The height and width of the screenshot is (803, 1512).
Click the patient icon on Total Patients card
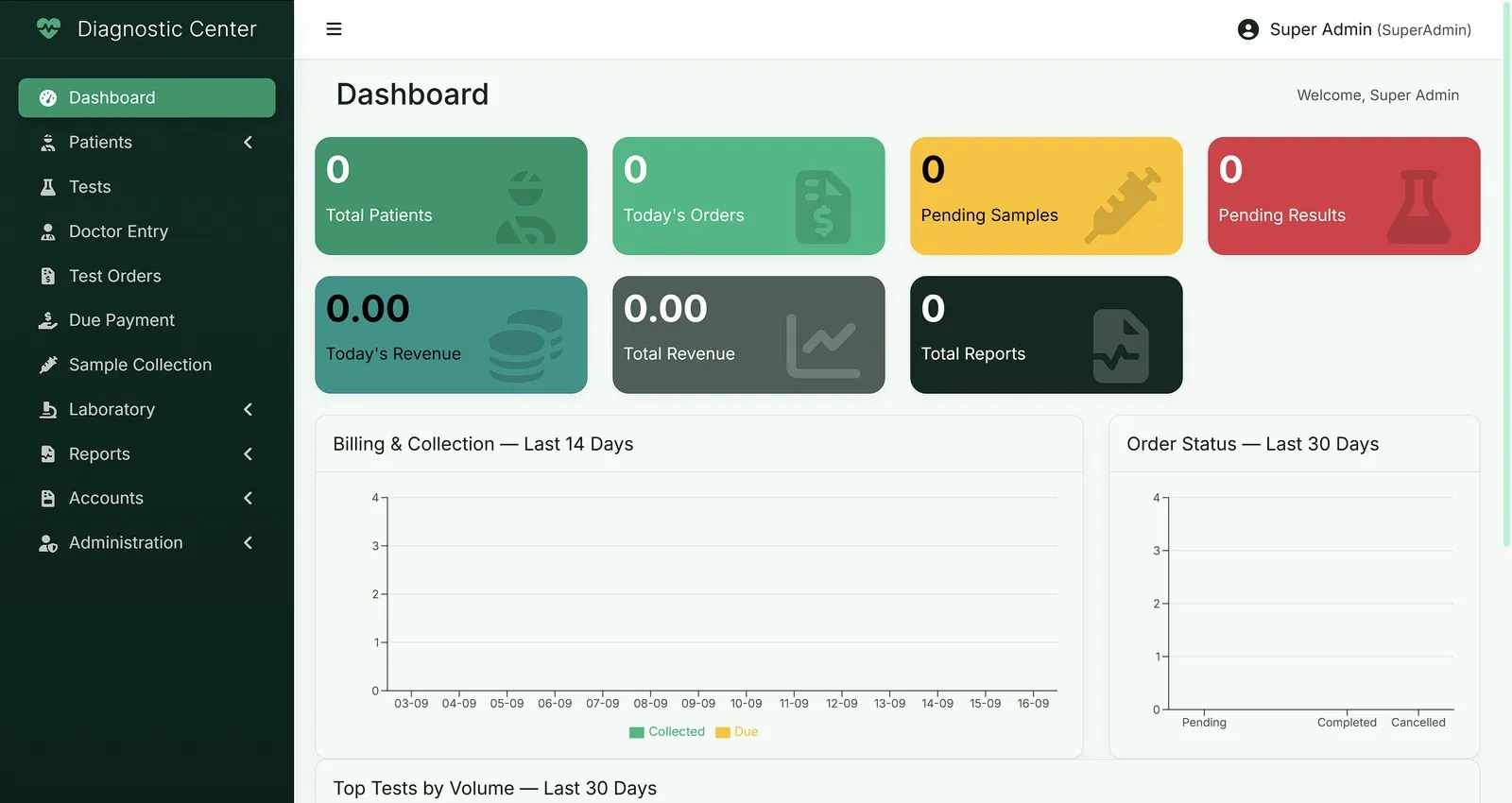point(525,207)
